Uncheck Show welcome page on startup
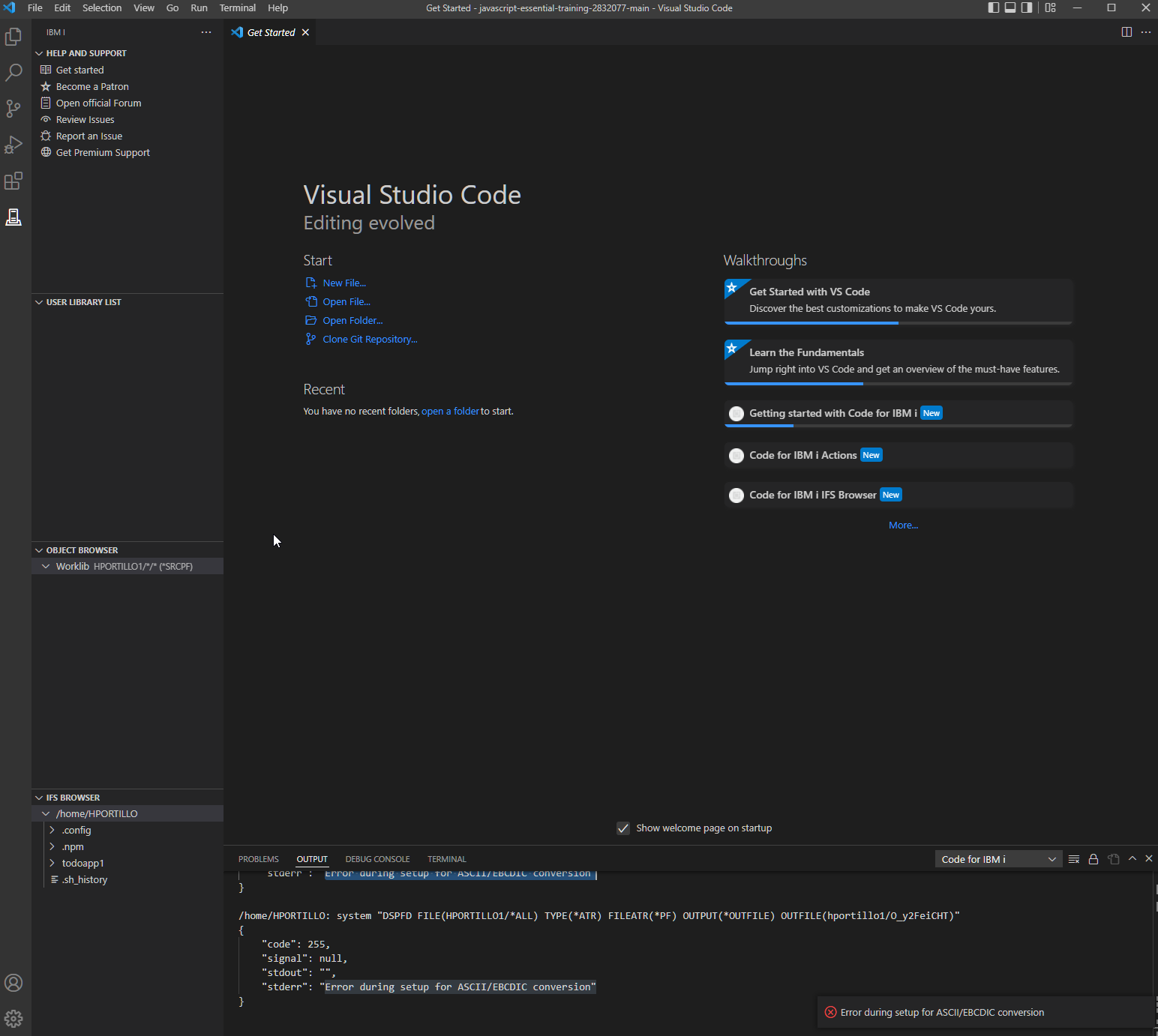This screenshot has height=1036, width=1158. 623,828
